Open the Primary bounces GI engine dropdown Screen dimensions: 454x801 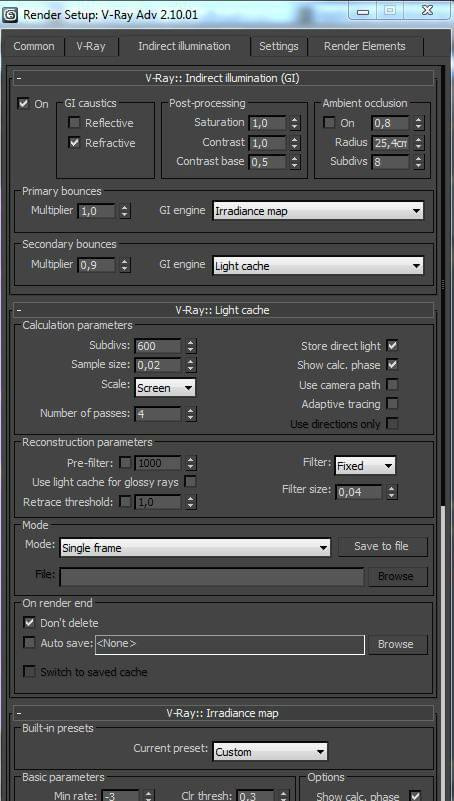318,210
